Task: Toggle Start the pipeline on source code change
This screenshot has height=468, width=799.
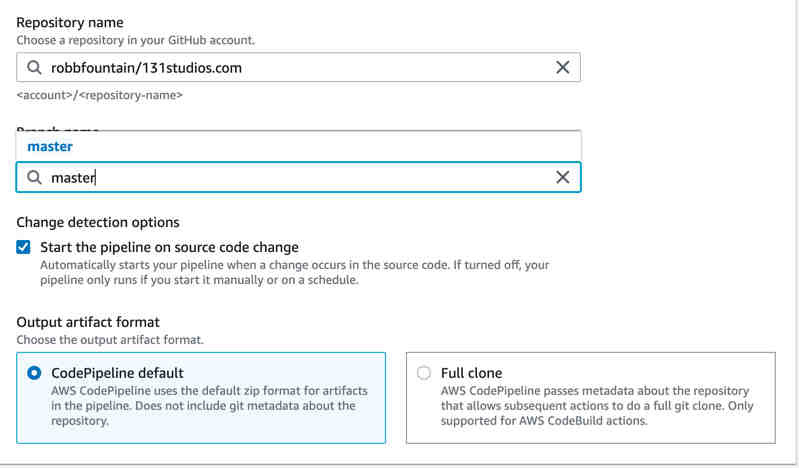Action: (24, 247)
